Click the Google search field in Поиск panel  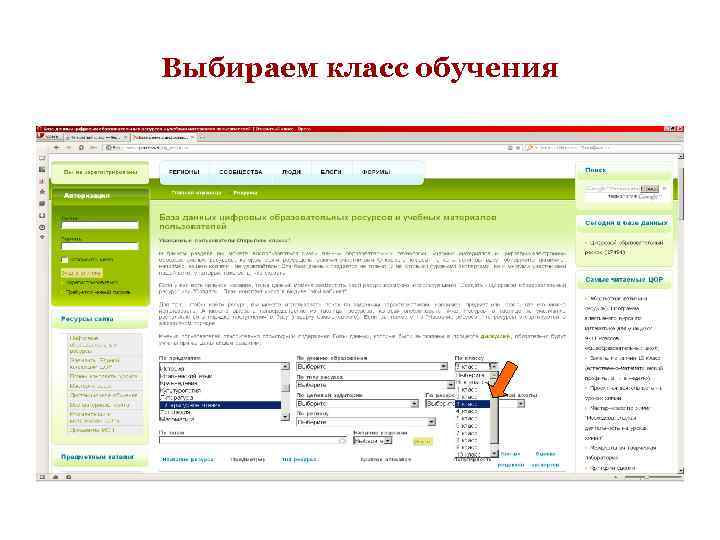coord(612,189)
